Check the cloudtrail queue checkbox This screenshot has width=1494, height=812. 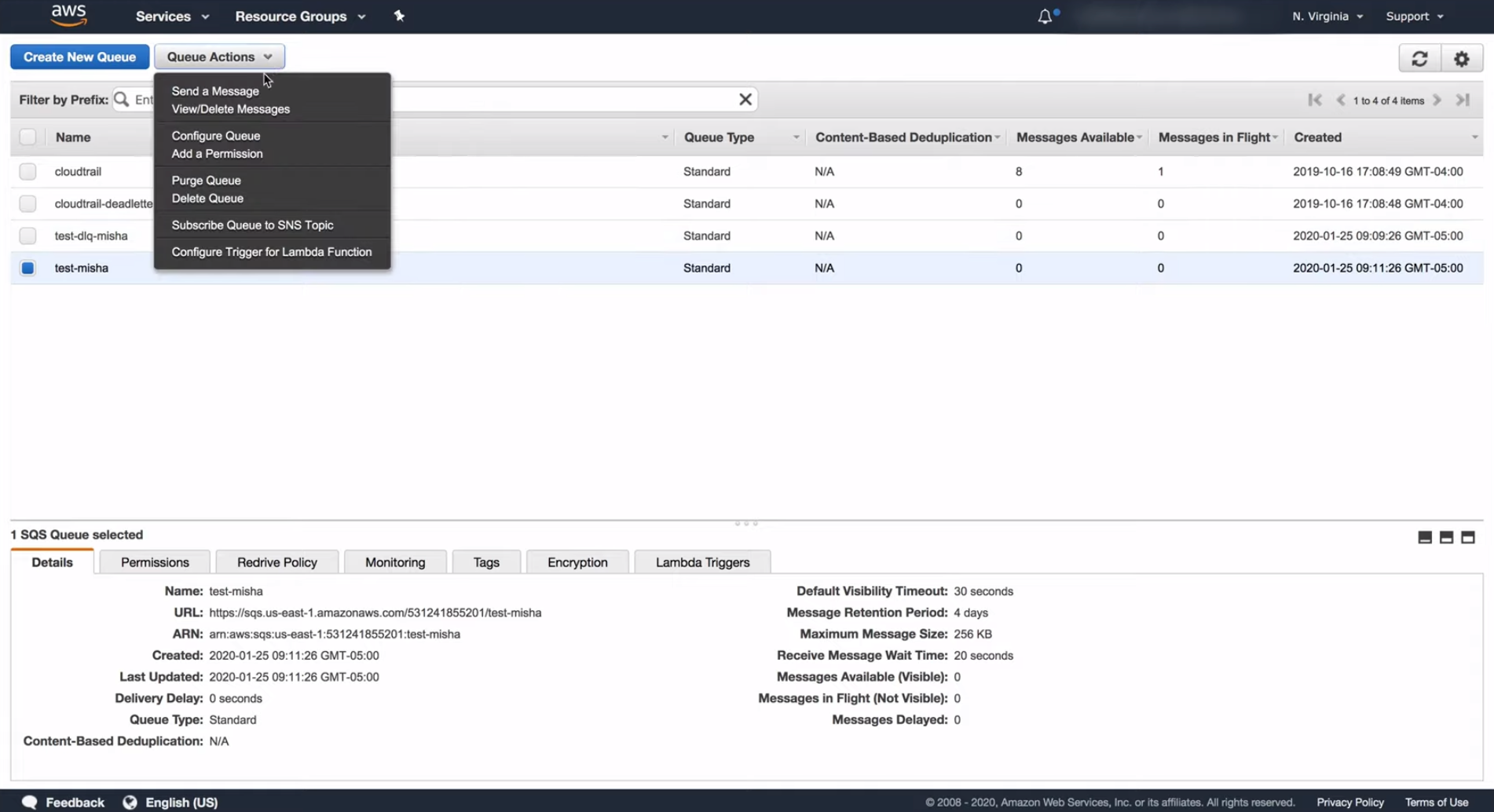(x=27, y=171)
